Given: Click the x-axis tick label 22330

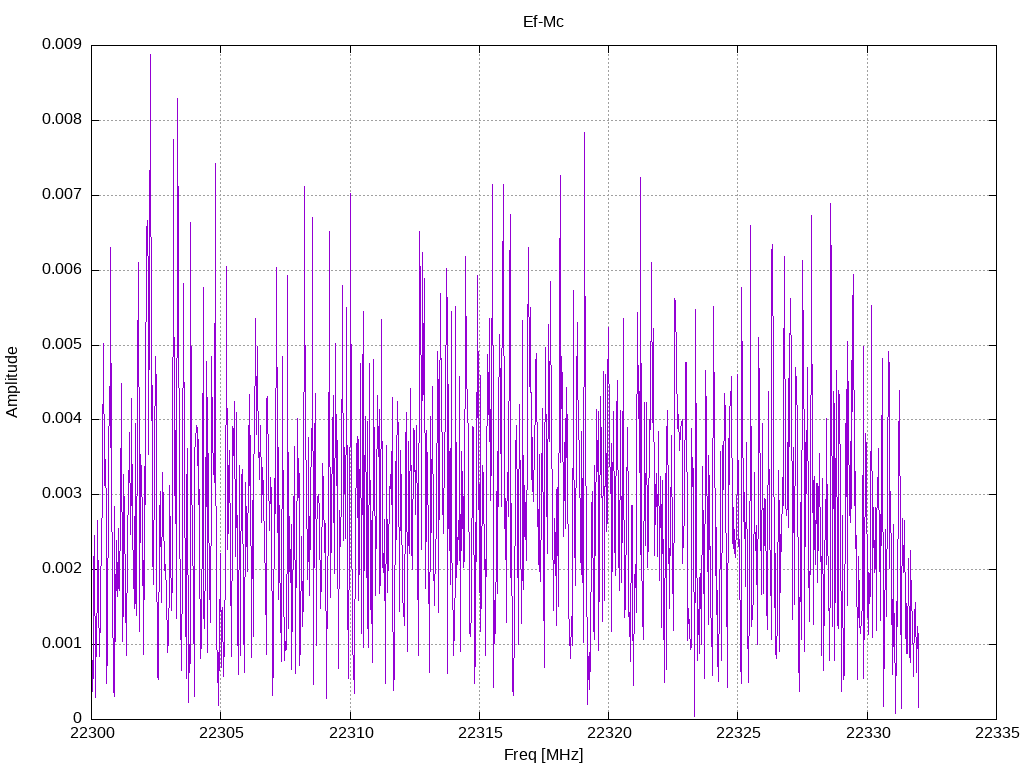Looking at the screenshot, I should (867, 733).
